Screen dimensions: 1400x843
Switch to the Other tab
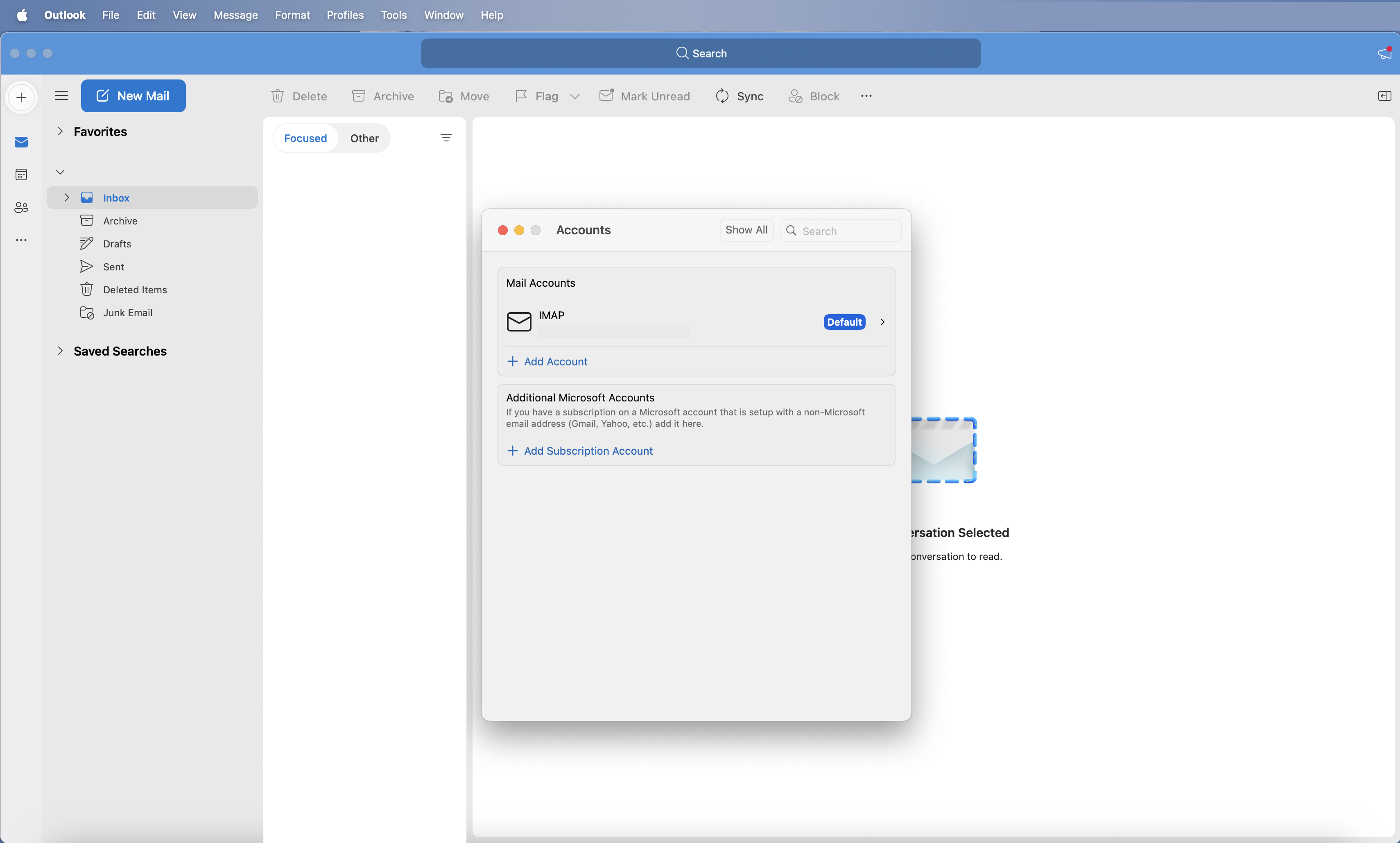tap(364, 138)
